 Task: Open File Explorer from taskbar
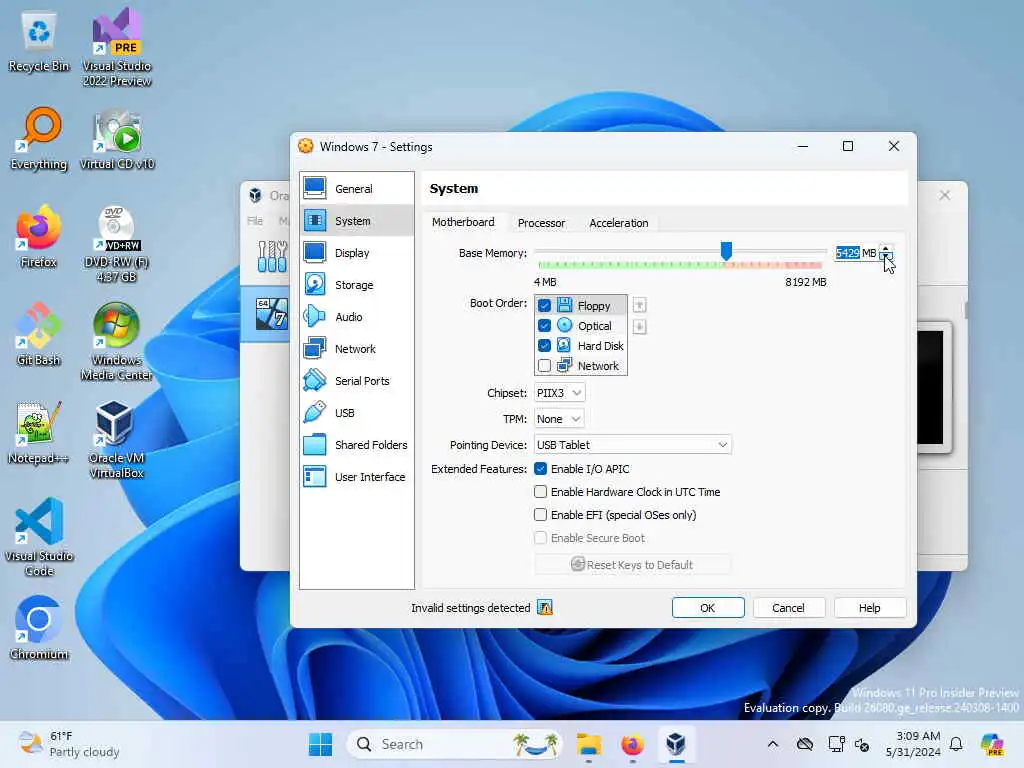pyautogui.click(x=588, y=744)
